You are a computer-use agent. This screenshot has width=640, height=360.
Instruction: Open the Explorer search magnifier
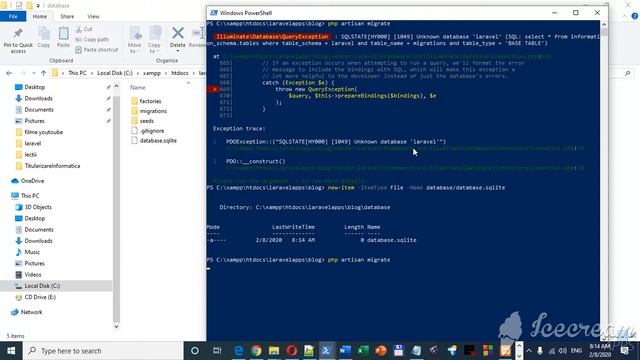pos(627,73)
